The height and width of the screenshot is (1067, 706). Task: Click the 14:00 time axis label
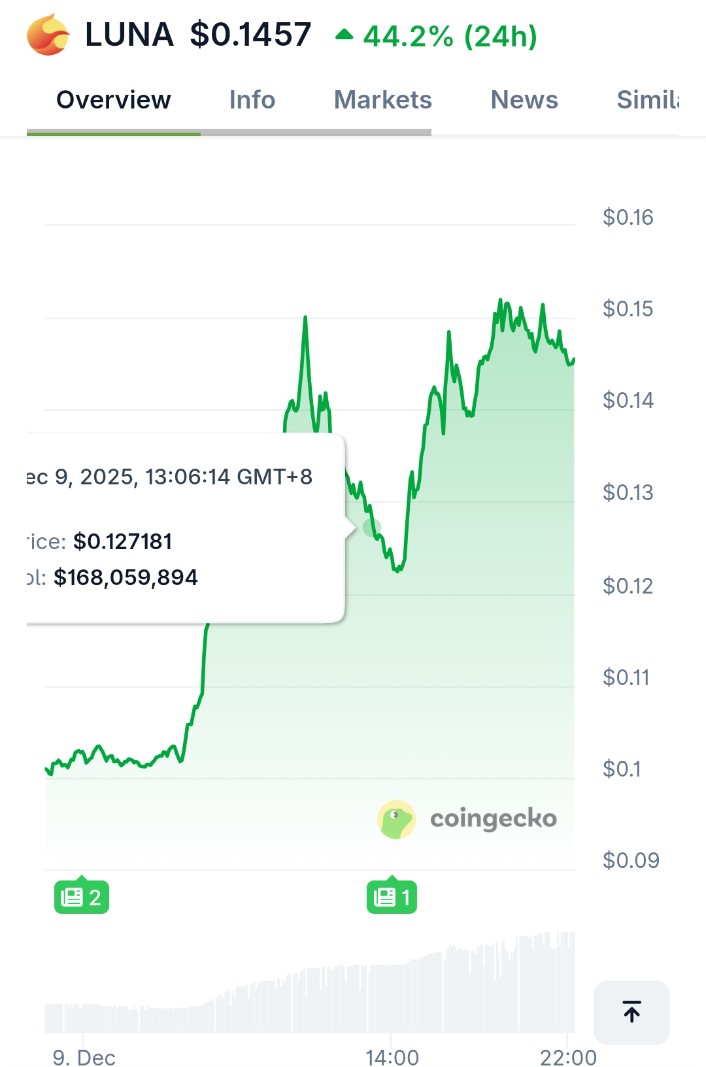pos(392,1057)
